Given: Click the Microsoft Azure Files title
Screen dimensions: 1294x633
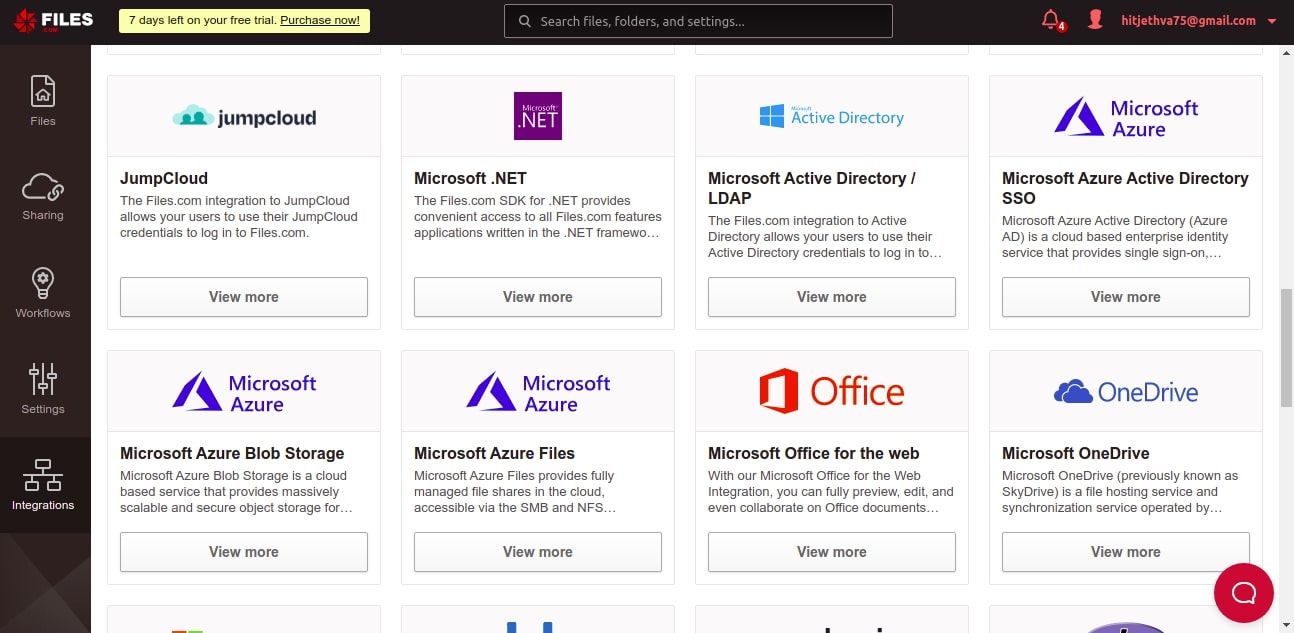Looking at the screenshot, I should [x=494, y=453].
